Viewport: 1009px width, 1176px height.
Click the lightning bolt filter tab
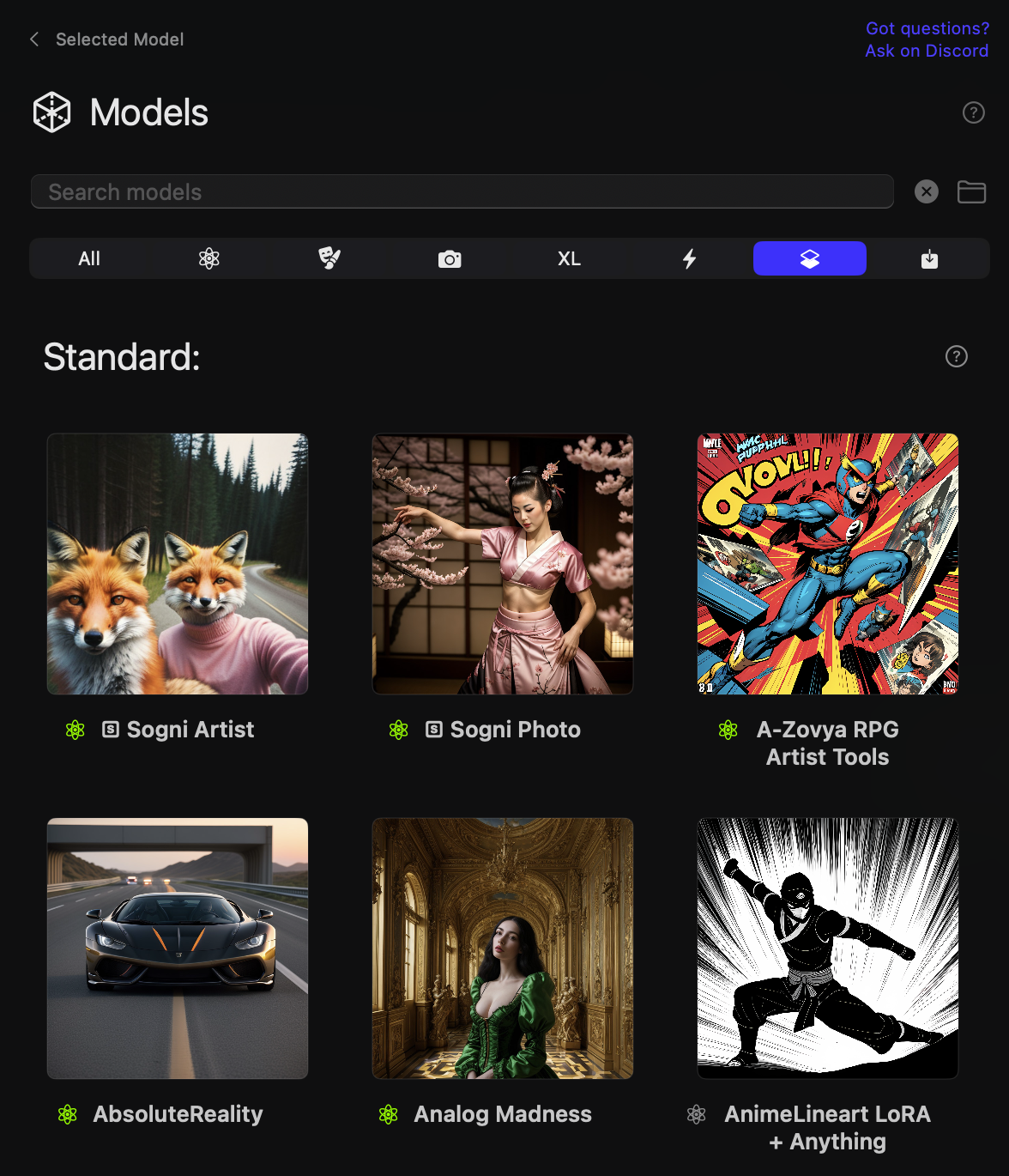(689, 258)
